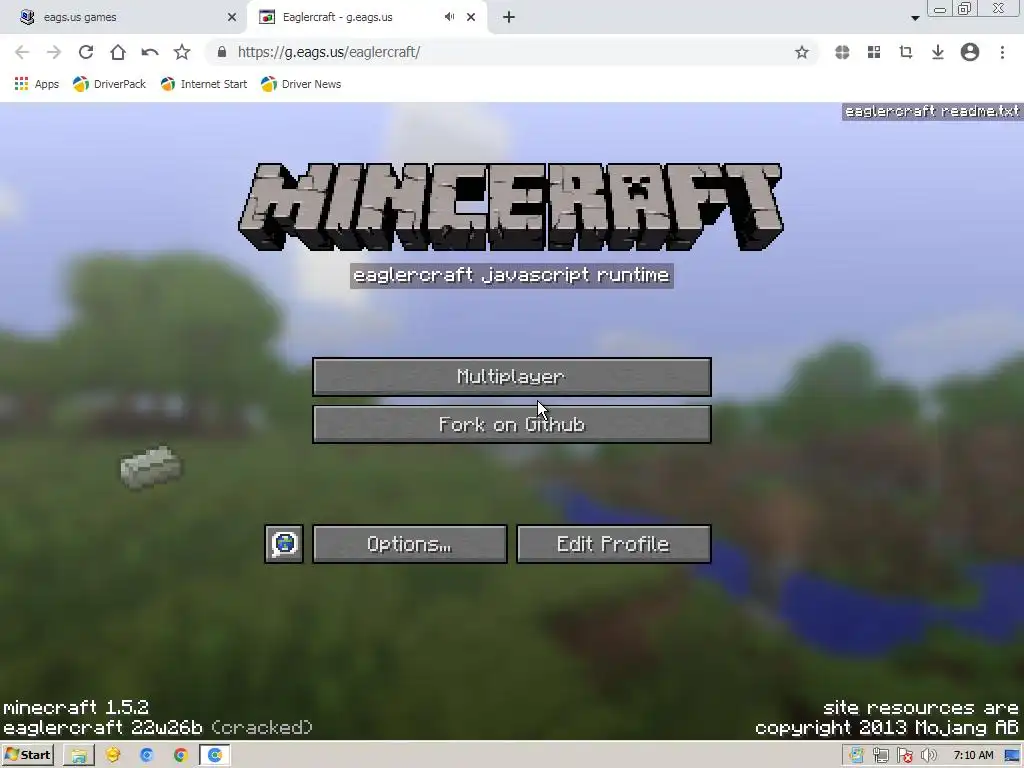This screenshot has height=768, width=1024.
Task: Open a new browser tab
Action: 509,17
